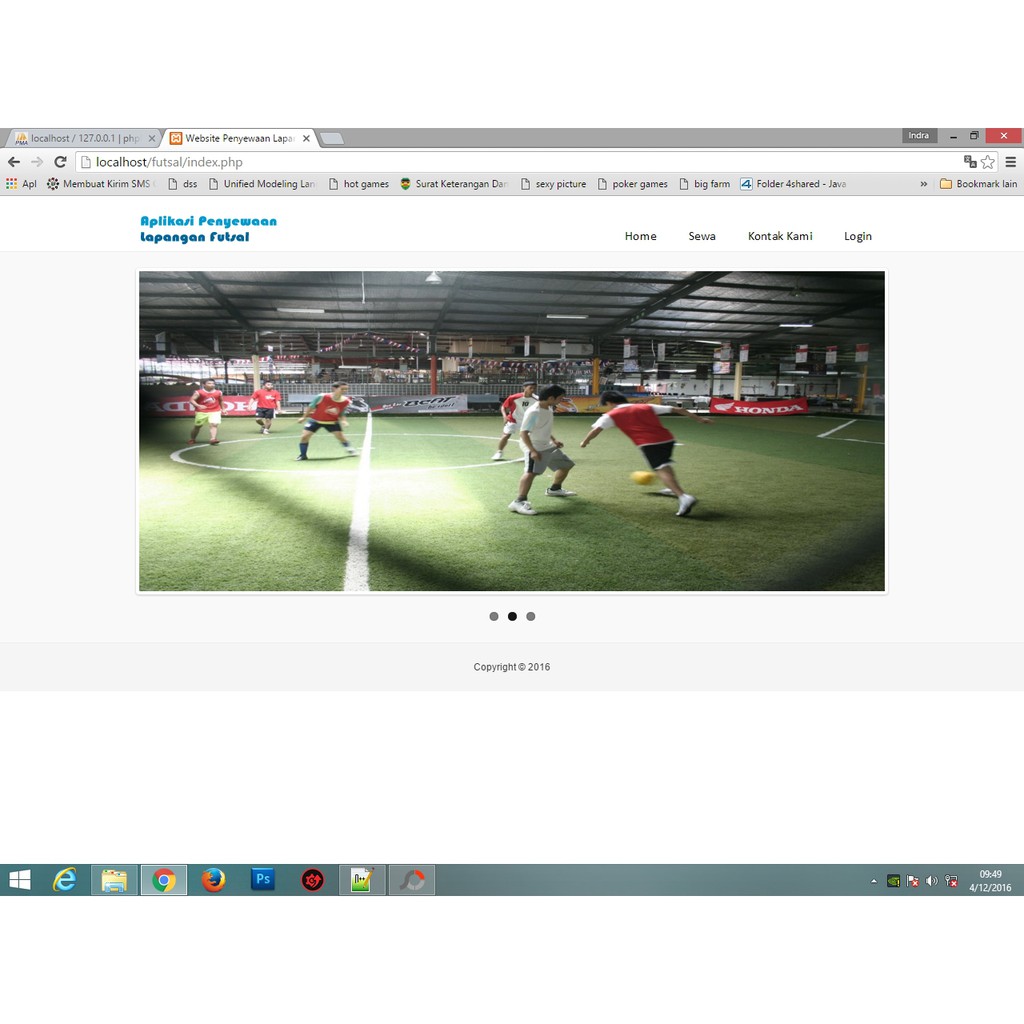
Task: Select the first carousel slide dot
Action: click(494, 616)
